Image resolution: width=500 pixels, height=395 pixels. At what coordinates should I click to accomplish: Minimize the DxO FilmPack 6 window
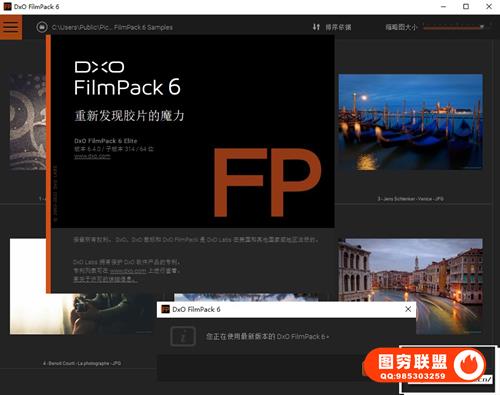pos(443,7)
